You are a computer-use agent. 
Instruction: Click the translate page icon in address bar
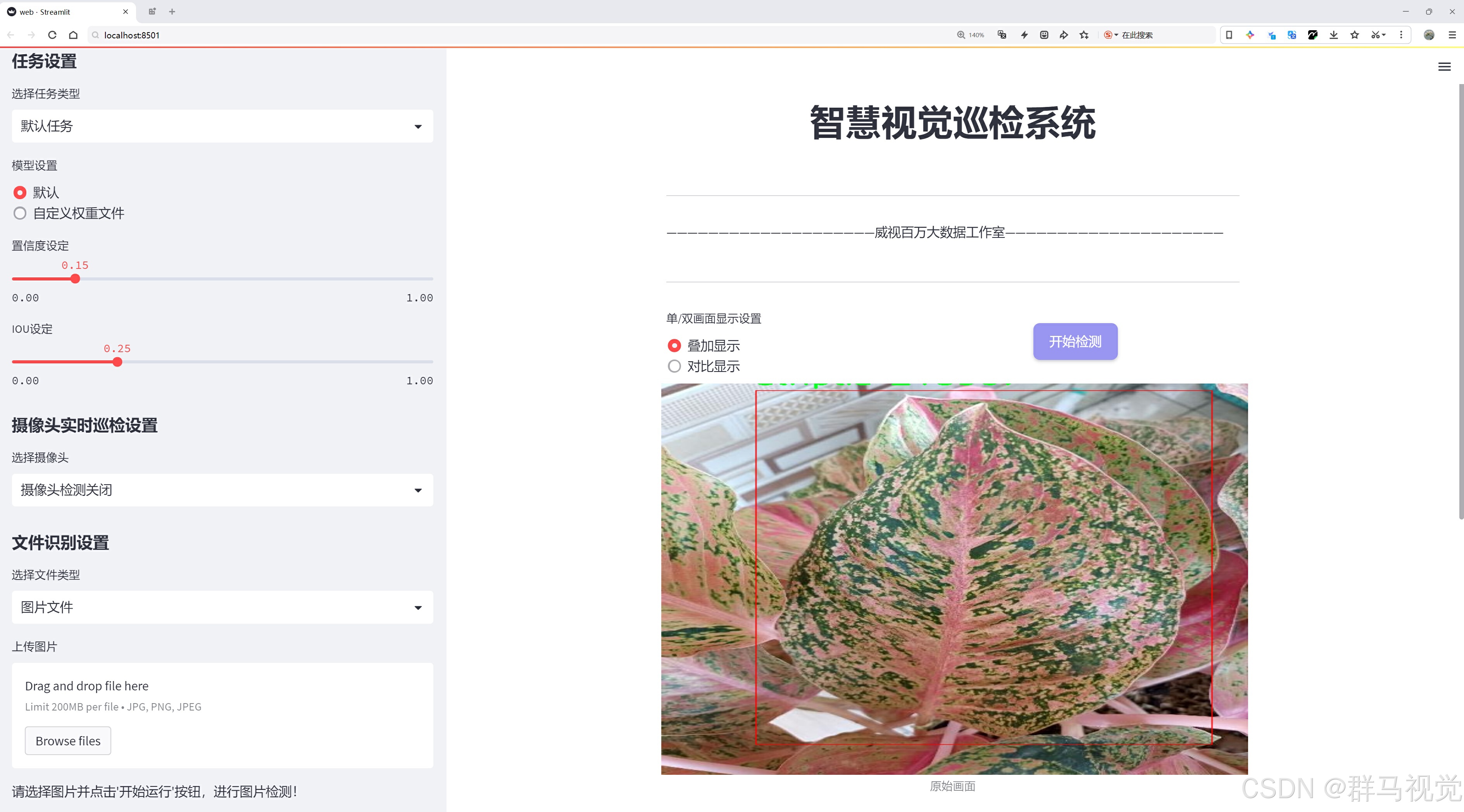1002,35
